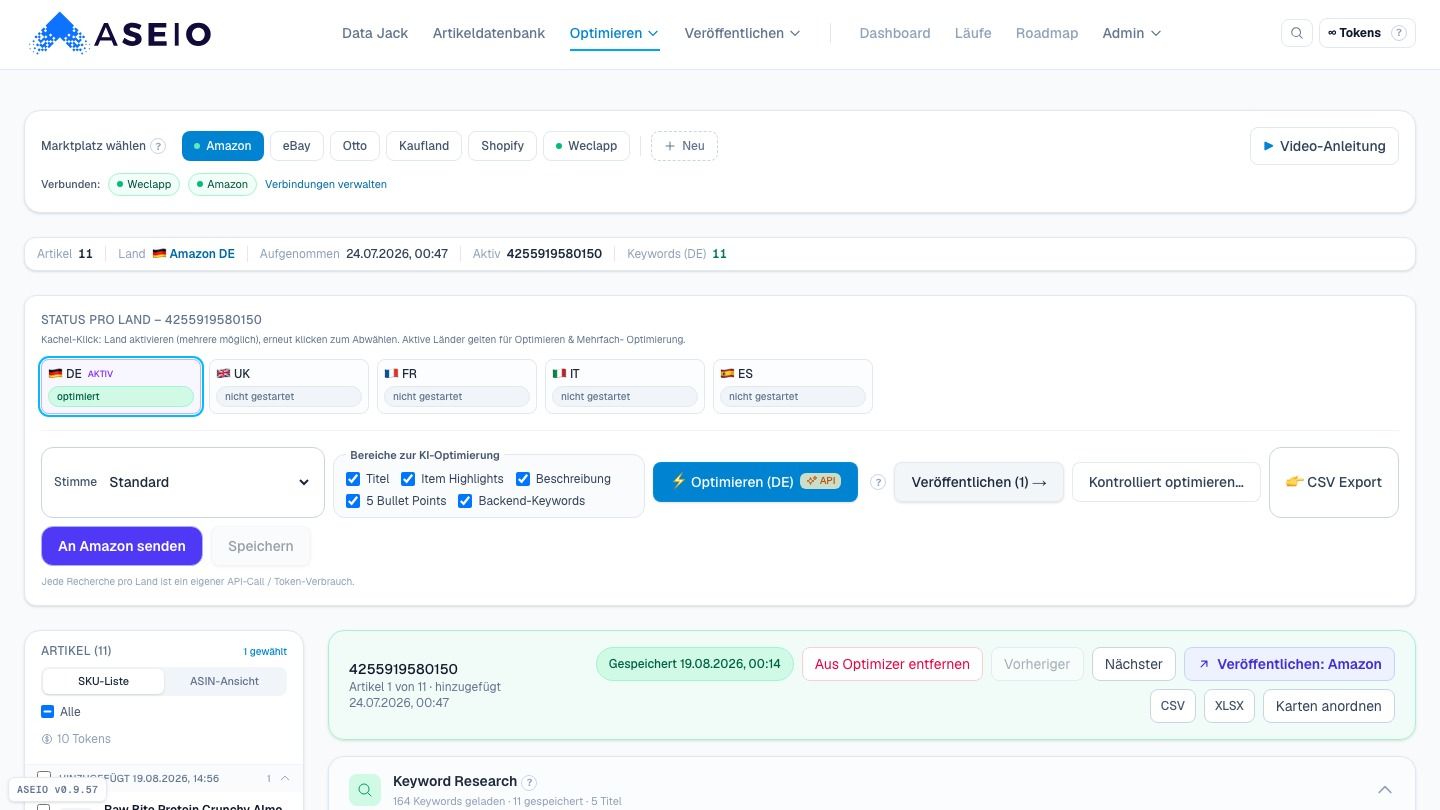Click the help icon beside Tokens
This screenshot has height=810, width=1440.
point(1399,33)
